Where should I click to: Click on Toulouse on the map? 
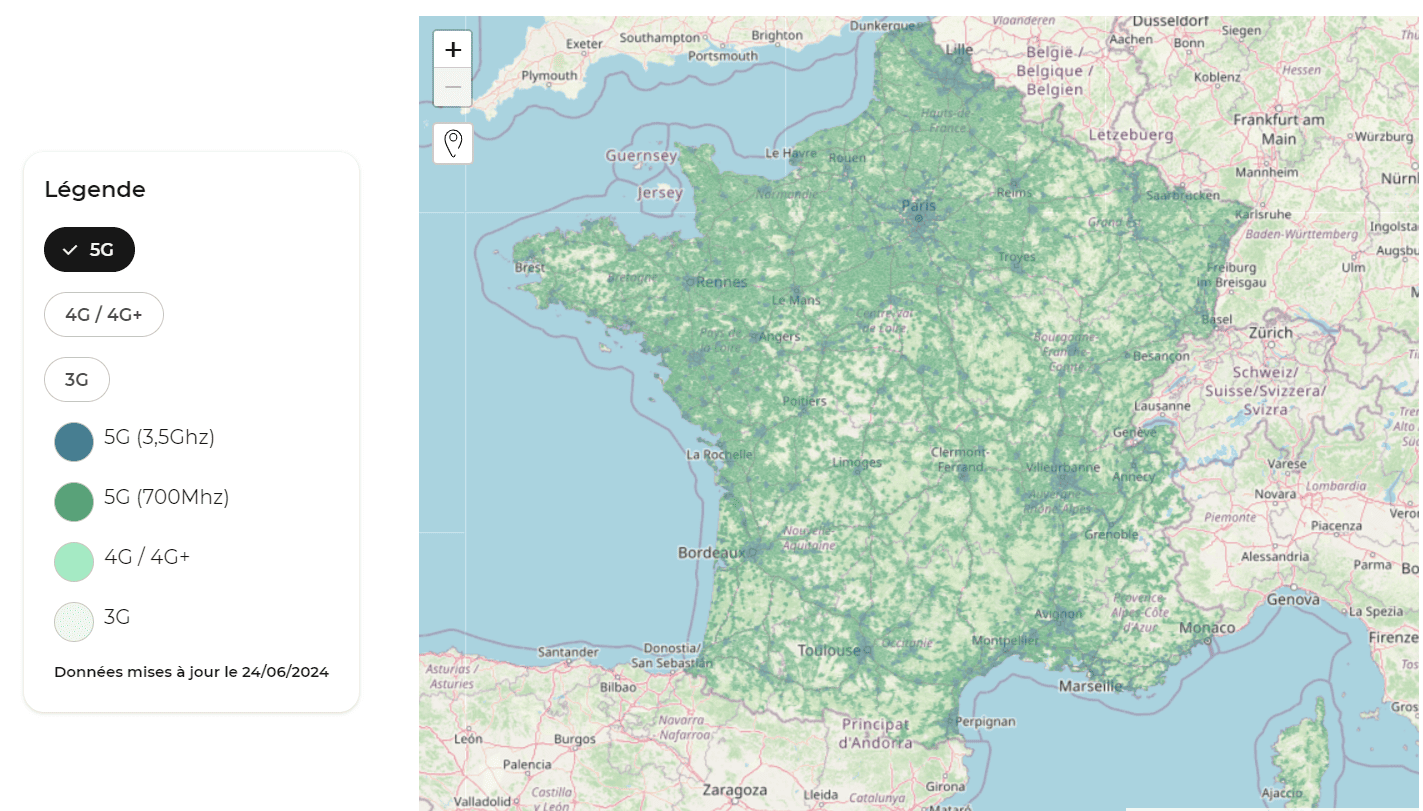[x=829, y=651]
